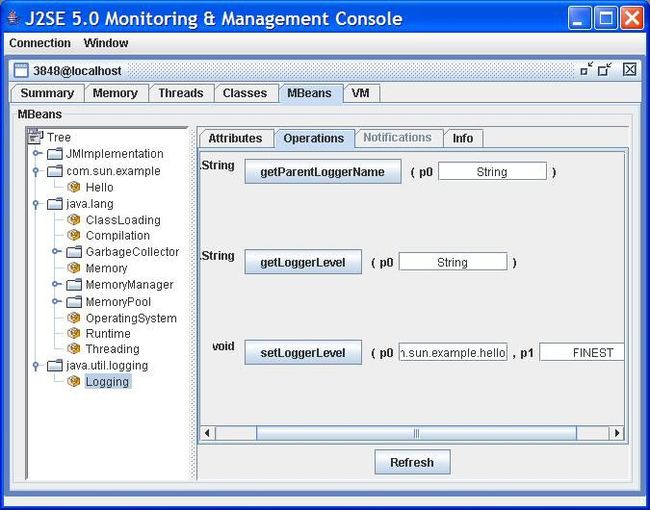Maximize the 3848@localhost internal frame
The image size is (650, 510).
[605, 69]
